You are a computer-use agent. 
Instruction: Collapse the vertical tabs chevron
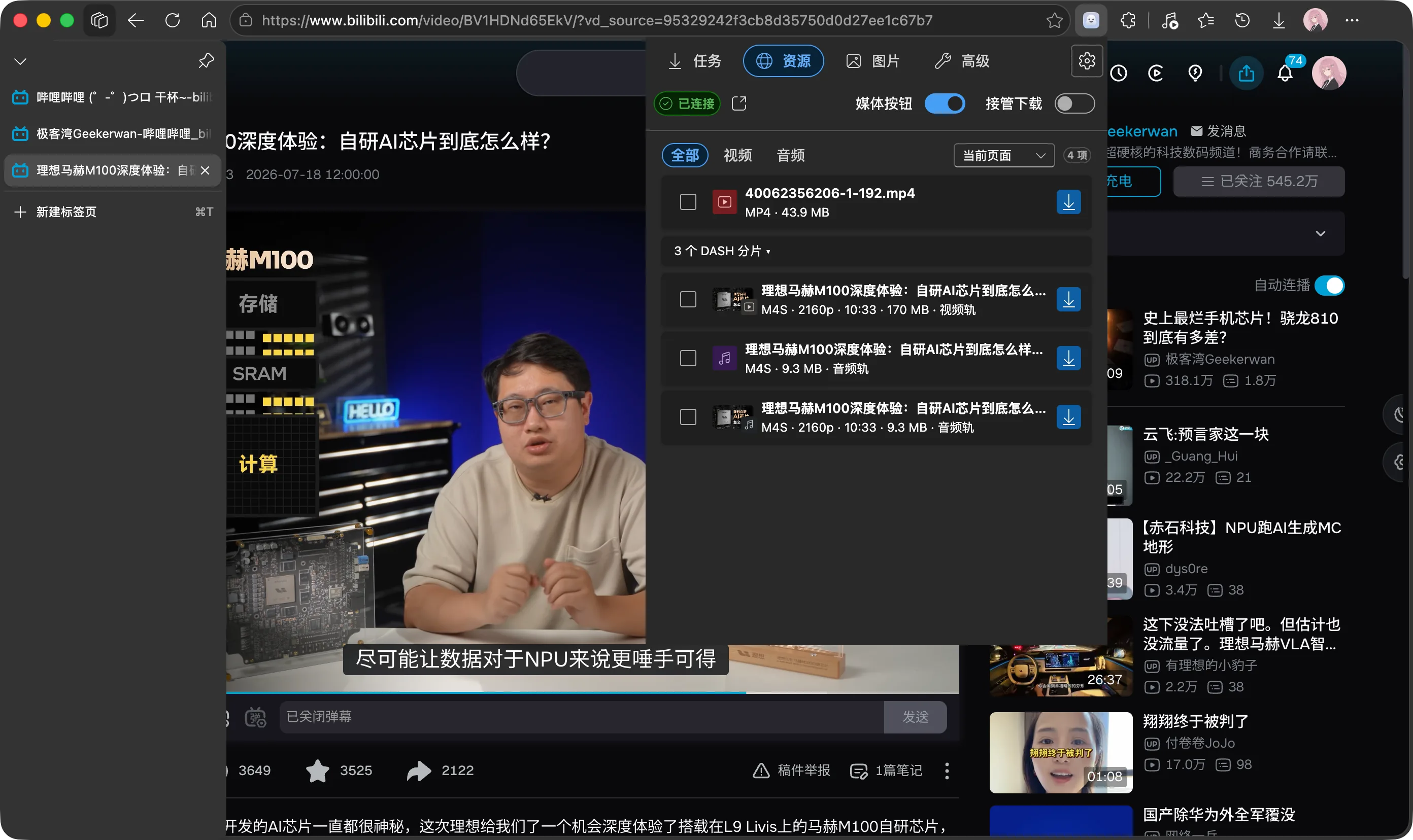(20, 60)
